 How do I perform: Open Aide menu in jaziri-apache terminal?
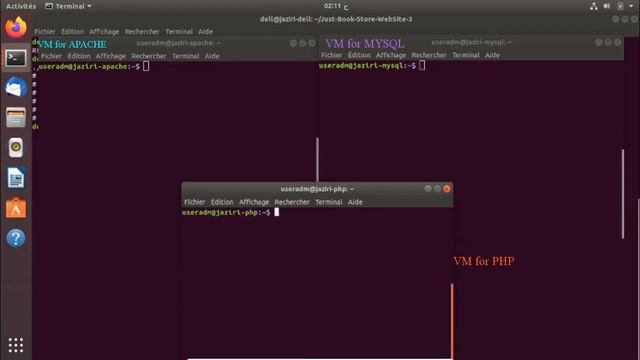tap(212, 56)
